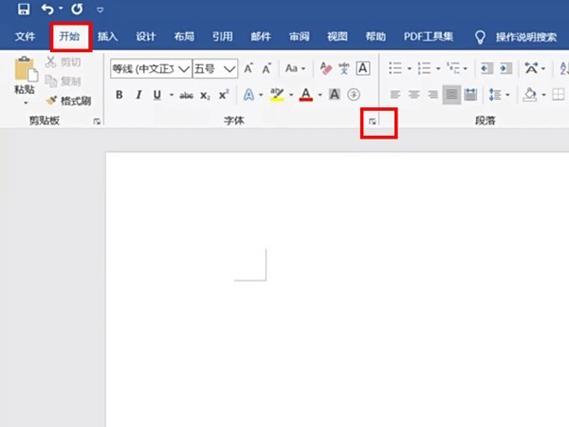Click Decrease Font Size icon
The image size is (569, 427).
pyautogui.click(x=267, y=68)
